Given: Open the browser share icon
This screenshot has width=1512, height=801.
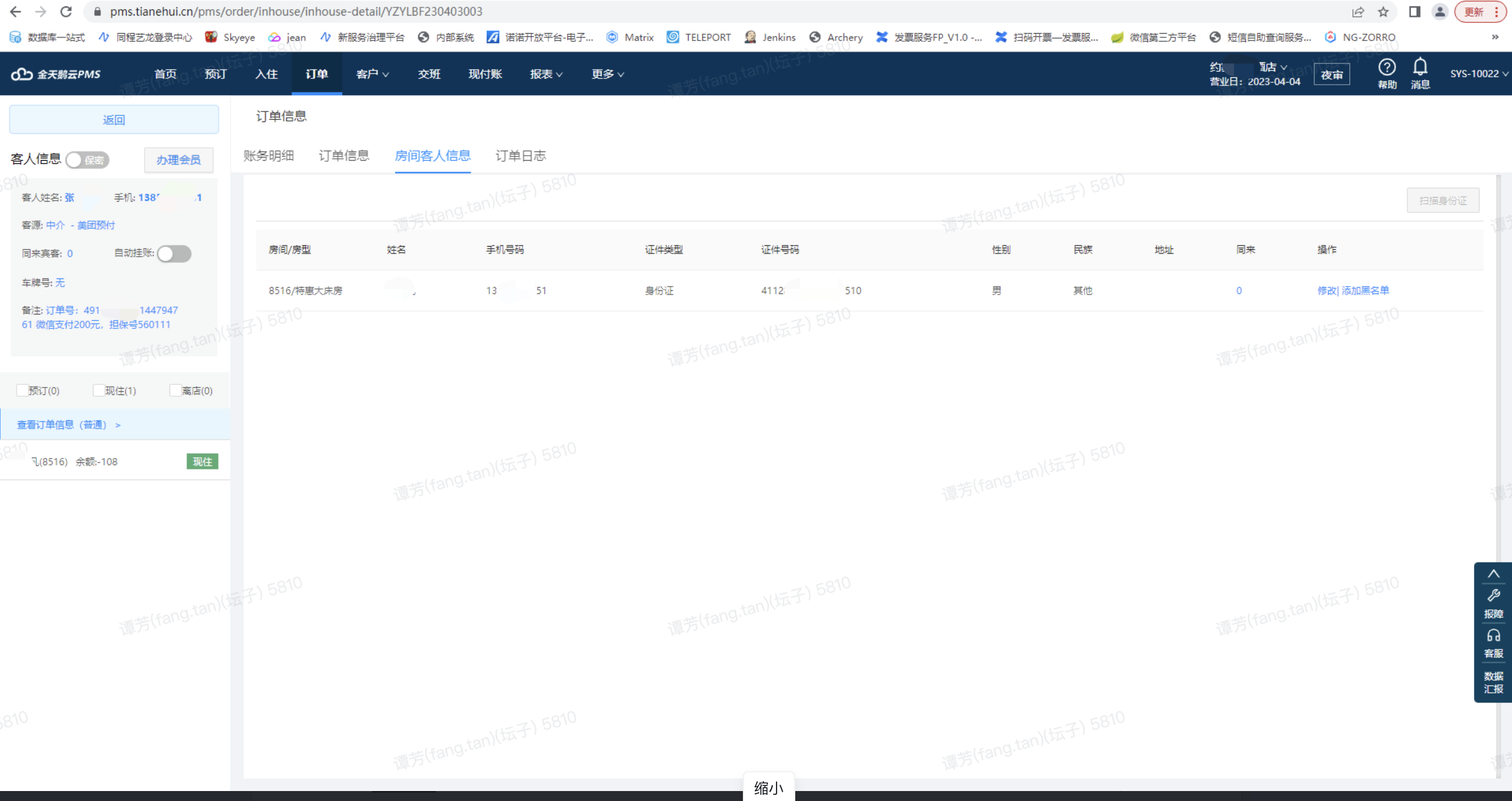Looking at the screenshot, I should click(1358, 11).
